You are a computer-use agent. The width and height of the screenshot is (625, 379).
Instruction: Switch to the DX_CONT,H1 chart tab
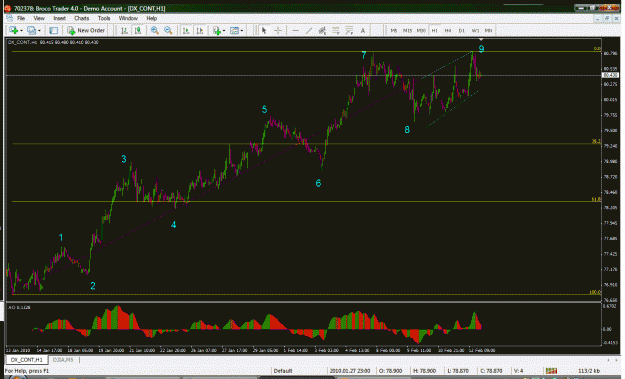(27, 360)
